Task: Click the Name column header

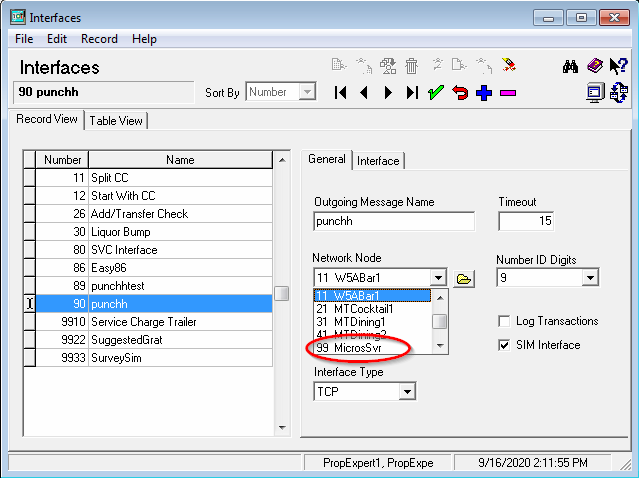Action: [x=180, y=160]
